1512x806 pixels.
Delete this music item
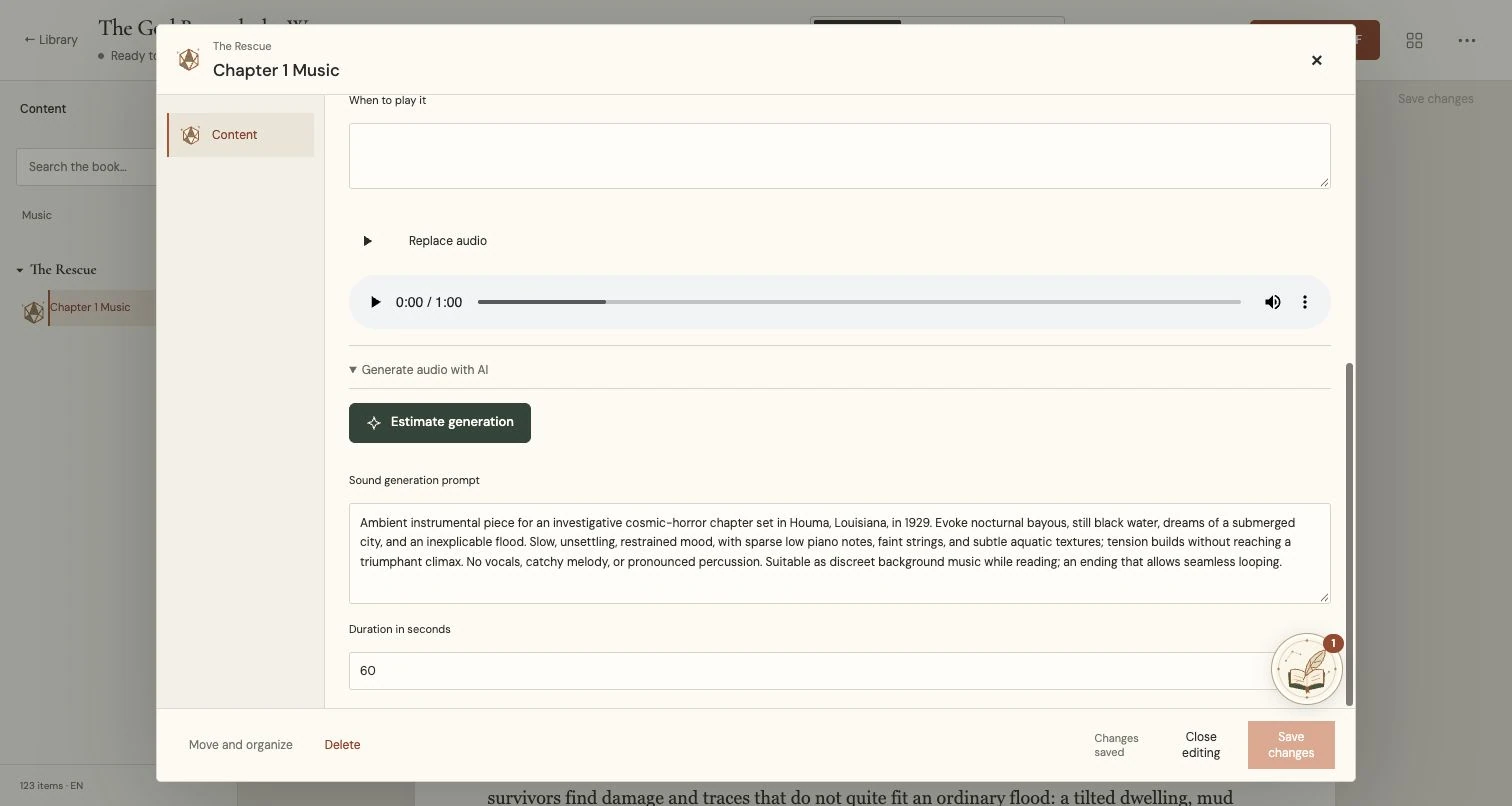pos(342,745)
